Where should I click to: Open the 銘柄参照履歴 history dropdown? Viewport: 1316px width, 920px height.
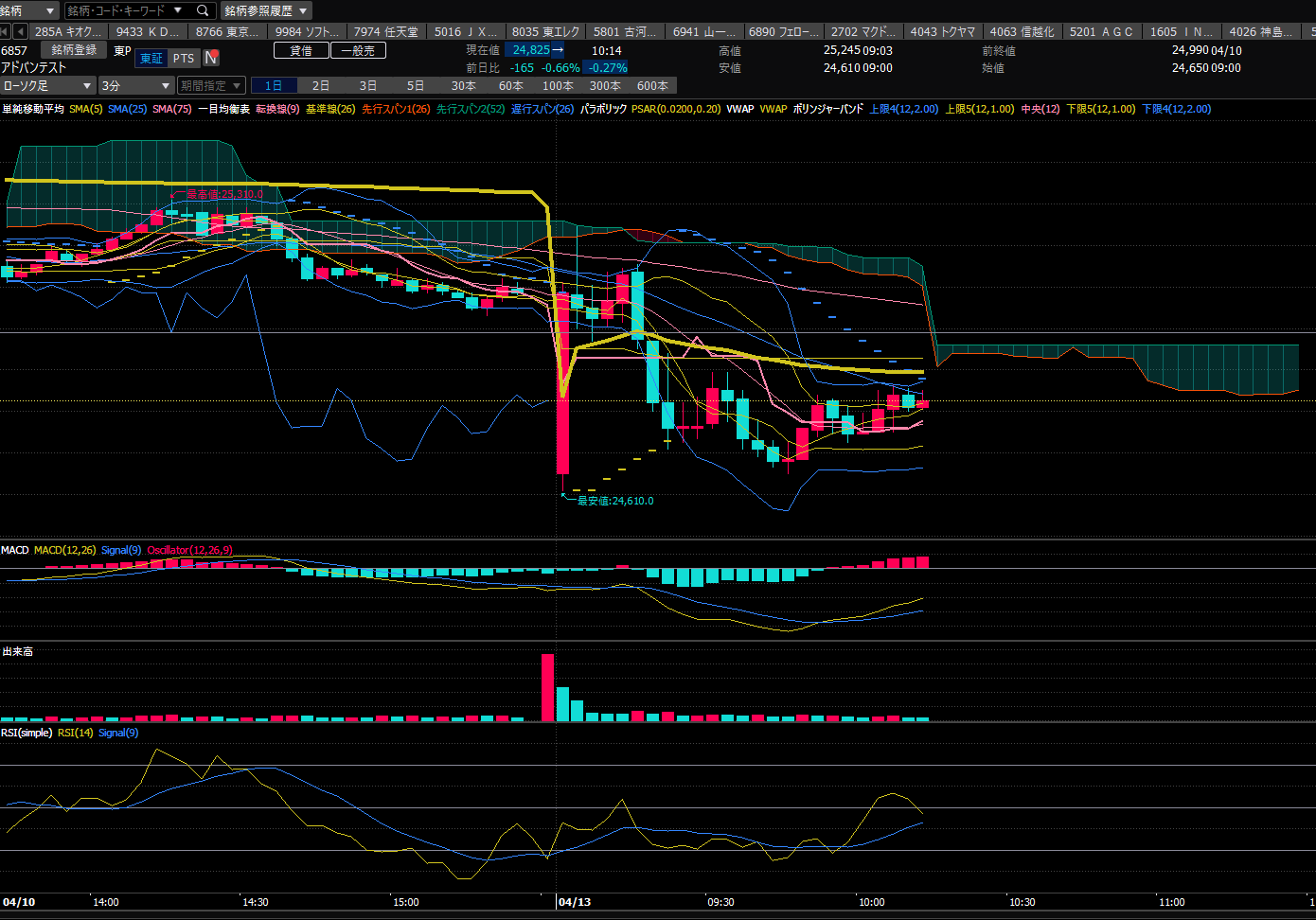(x=265, y=10)
